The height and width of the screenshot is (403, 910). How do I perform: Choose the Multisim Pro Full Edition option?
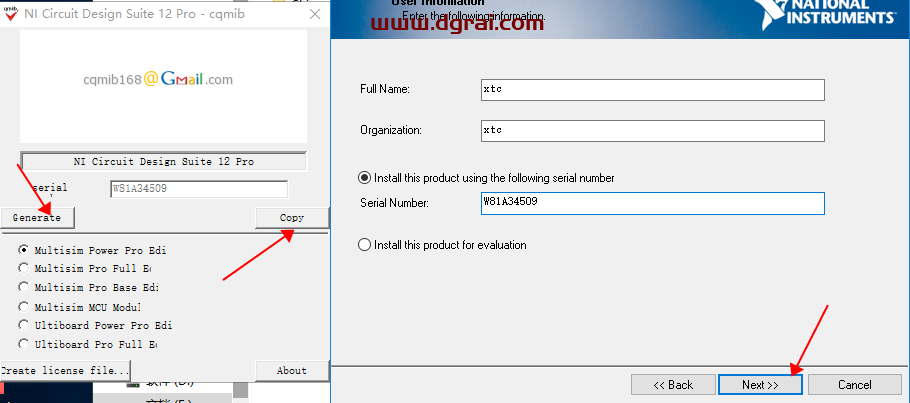tap(24, 269)
